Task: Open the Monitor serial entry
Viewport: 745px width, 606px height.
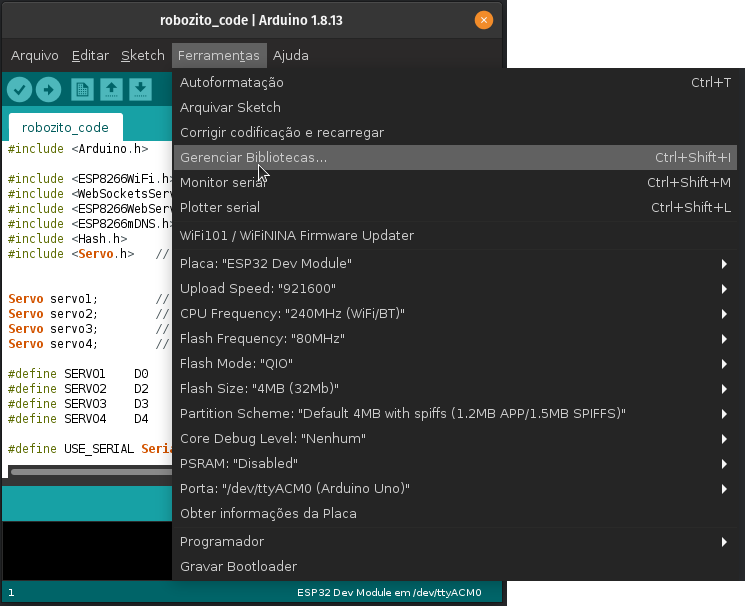Action: (455, 183)
